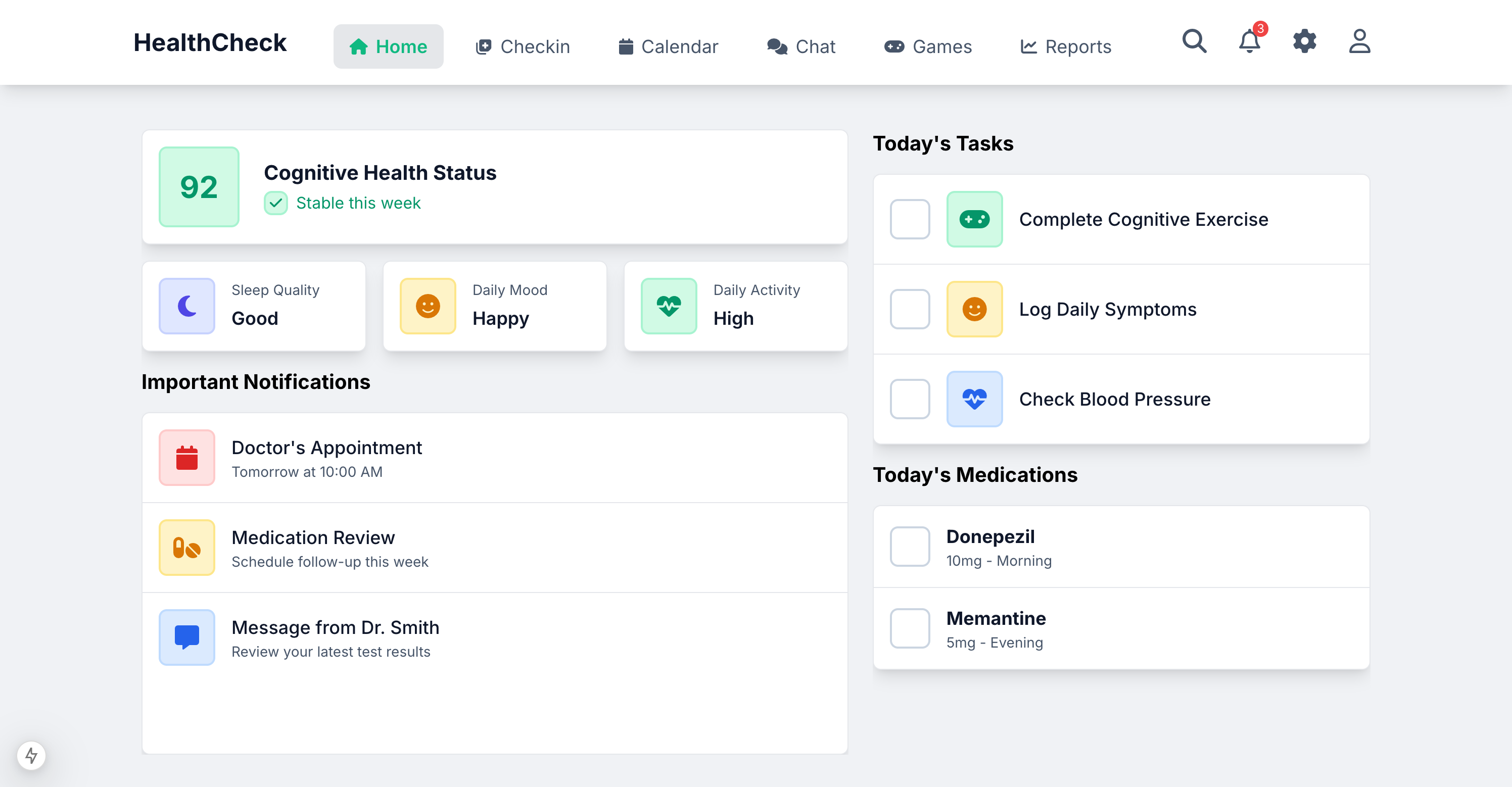Click the 92 cognitive score tile
Viewport: 1512px width, 787px height.
[199, 186]
